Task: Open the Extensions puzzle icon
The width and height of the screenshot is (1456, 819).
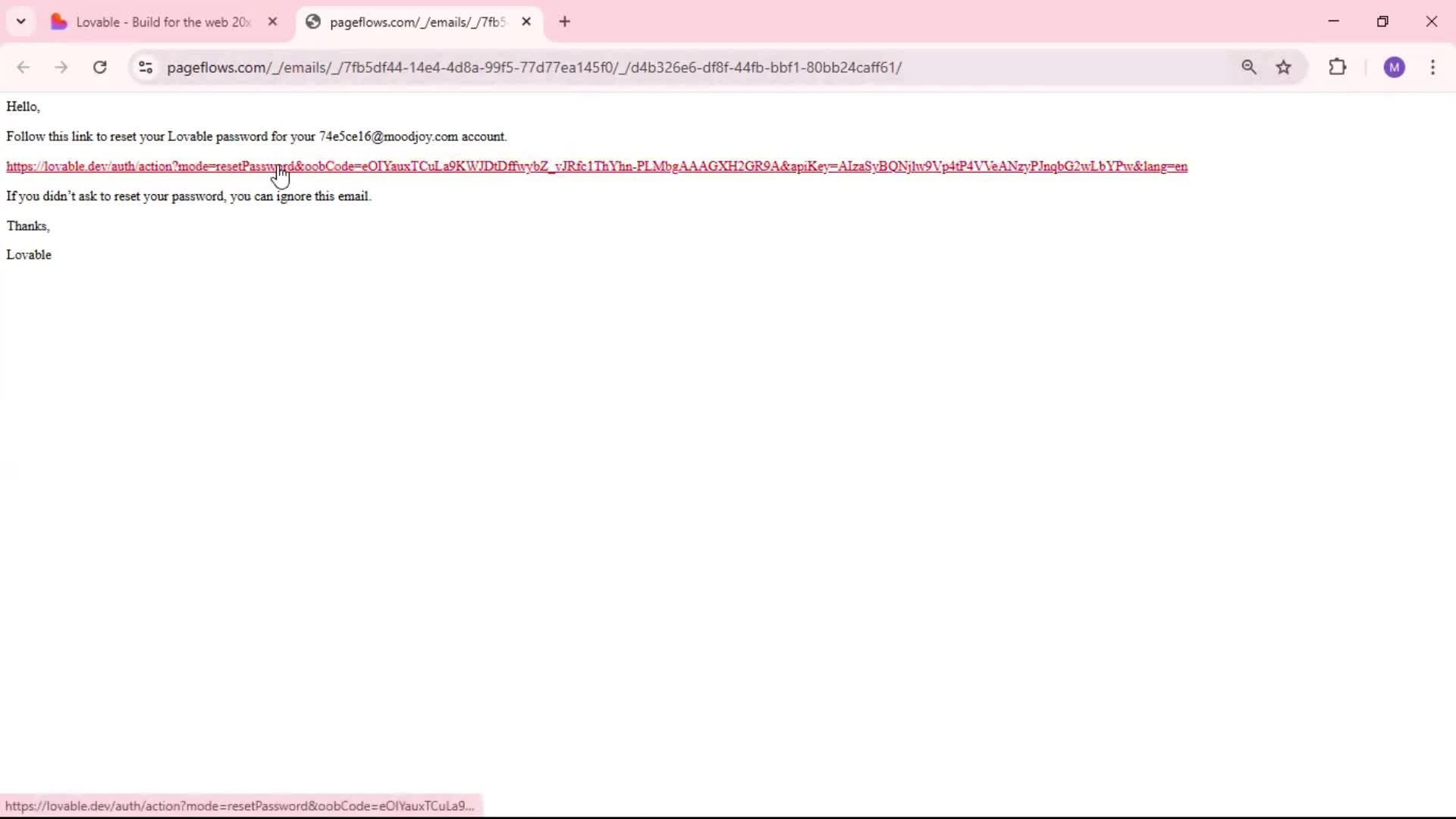Action: click(x=1338, y=67)
